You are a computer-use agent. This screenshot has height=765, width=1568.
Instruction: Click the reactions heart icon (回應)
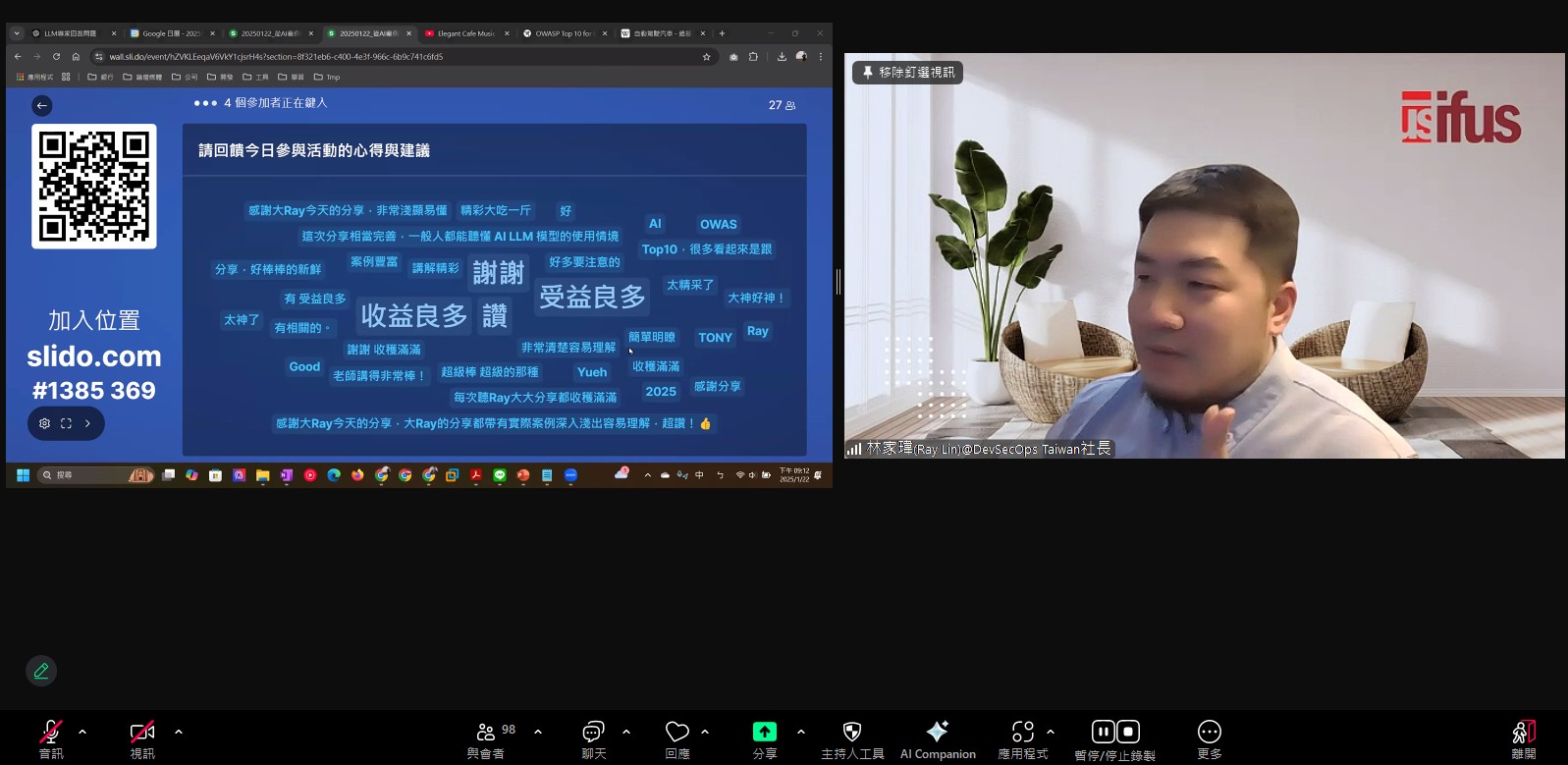pos(676,733)
